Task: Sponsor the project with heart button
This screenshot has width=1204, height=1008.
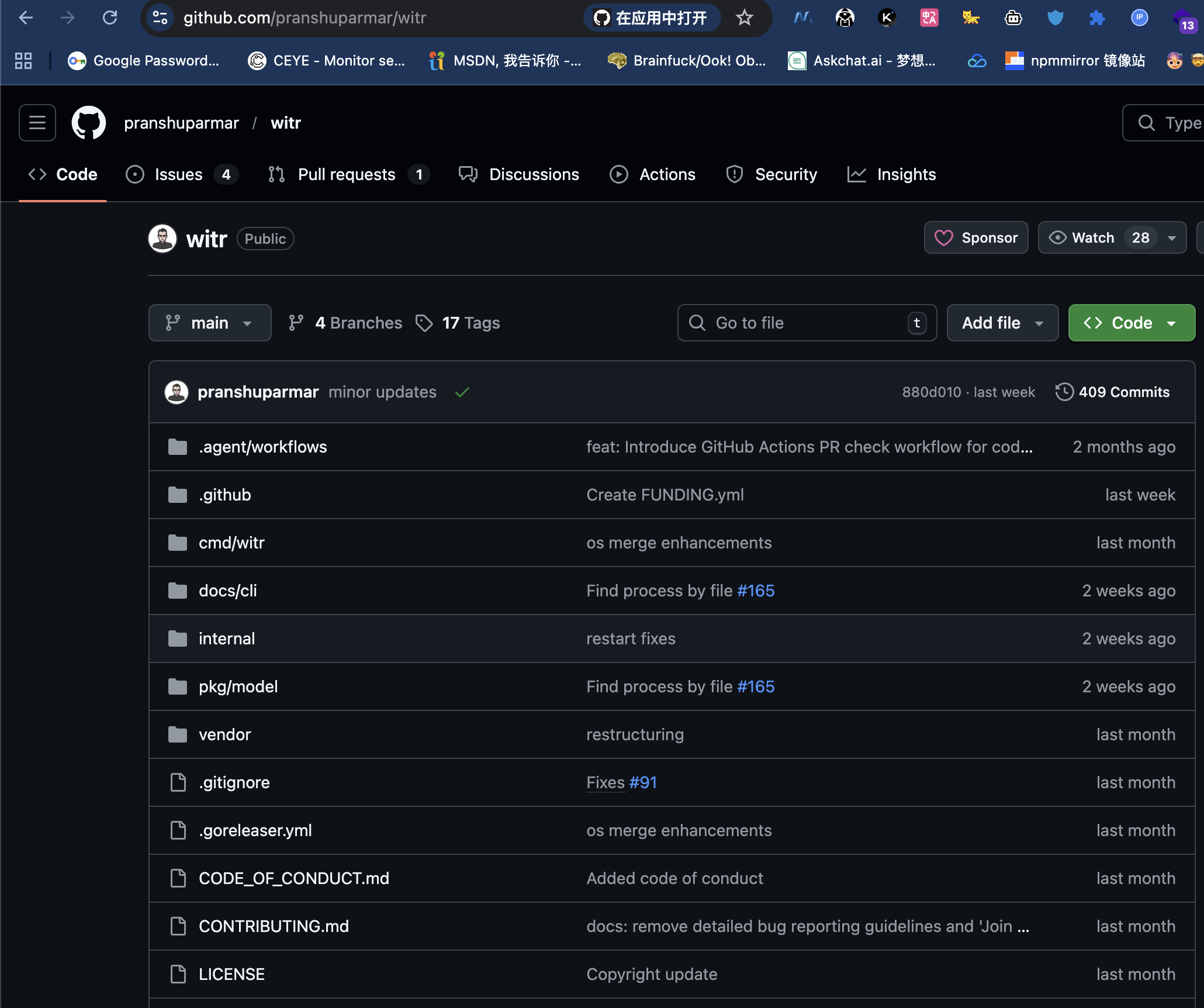Action: pos(976,238)
